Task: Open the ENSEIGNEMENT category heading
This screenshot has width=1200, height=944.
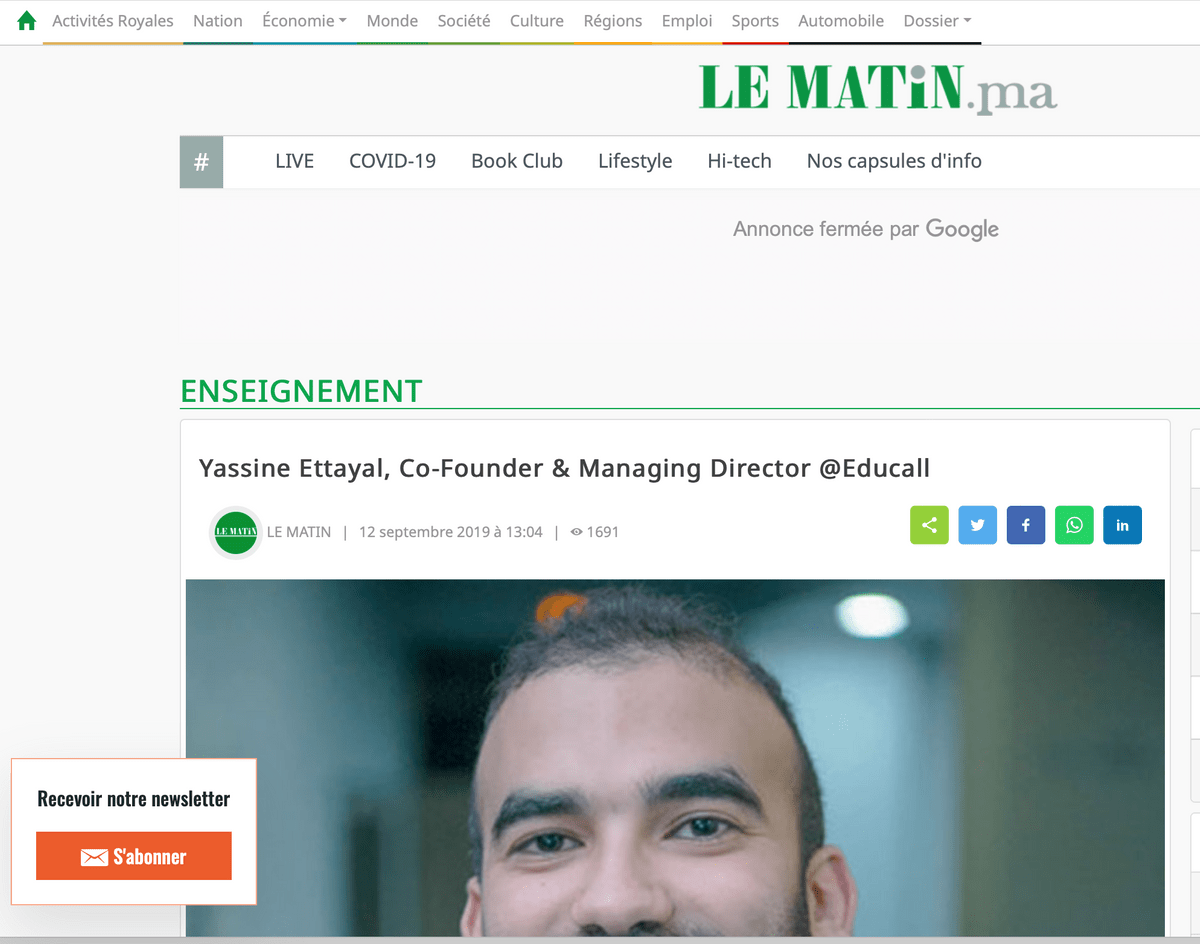Action: click(x=301, y=391)
